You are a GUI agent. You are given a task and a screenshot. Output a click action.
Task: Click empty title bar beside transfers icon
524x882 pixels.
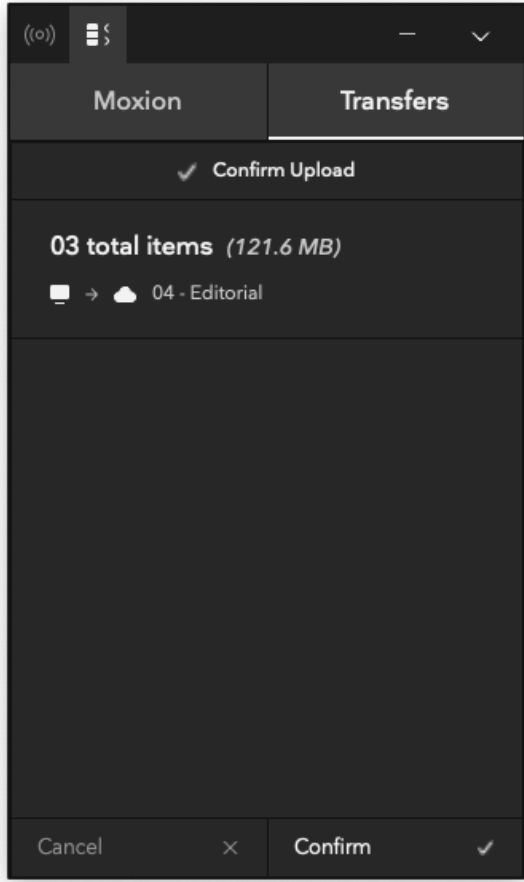259,35
